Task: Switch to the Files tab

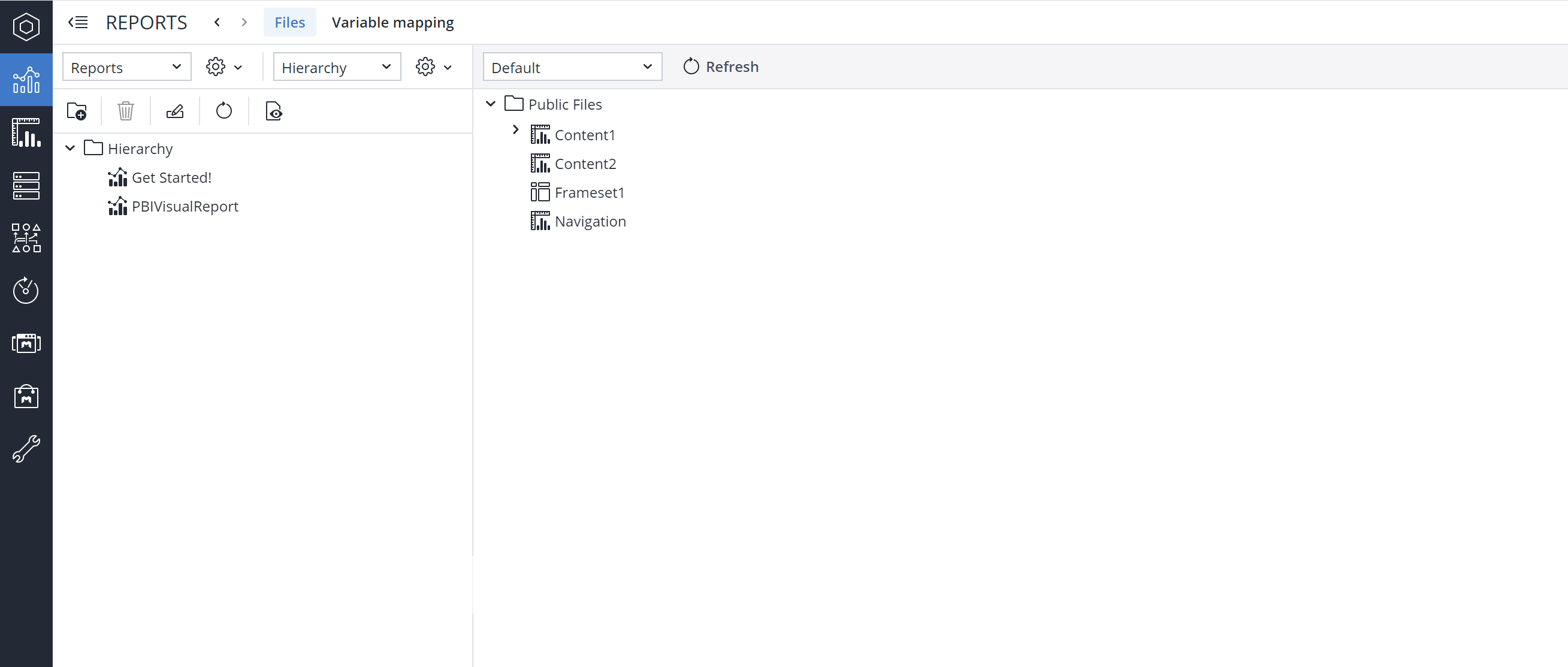Action: tap(290, 22)
